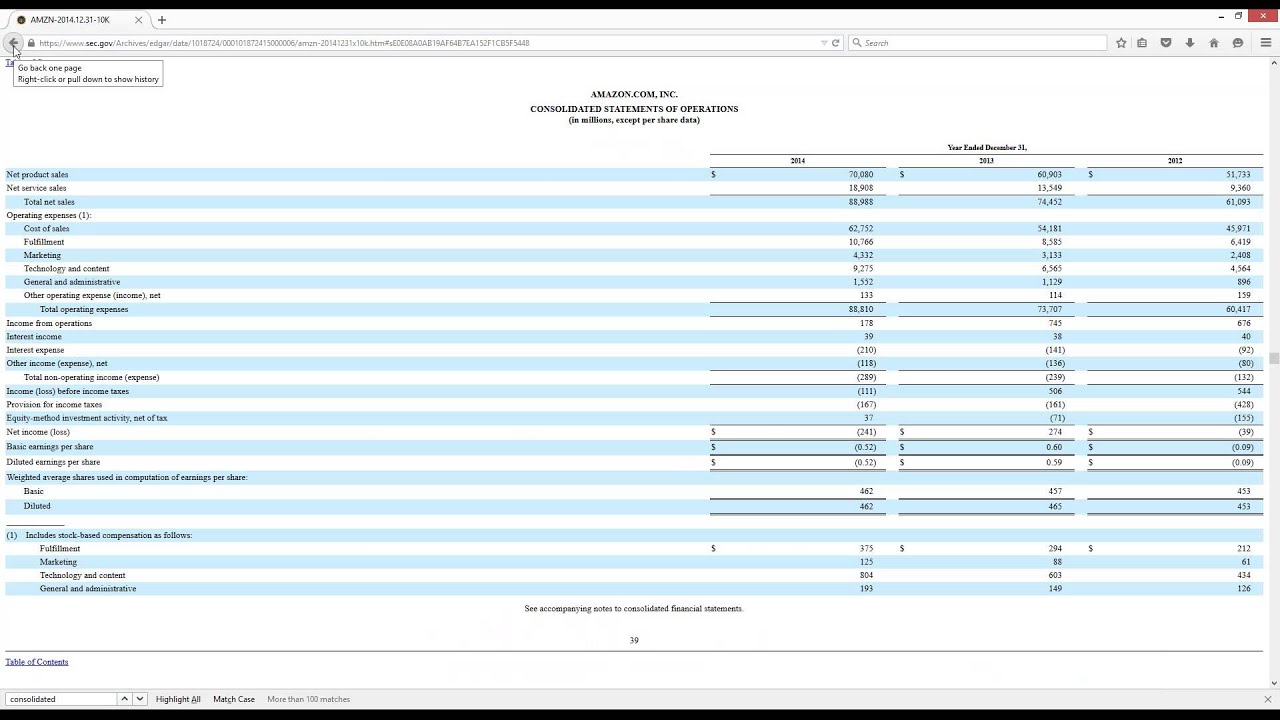Open the Hello chat smiley icon
Viewport: 1280px width, 720px height.
1238,43
